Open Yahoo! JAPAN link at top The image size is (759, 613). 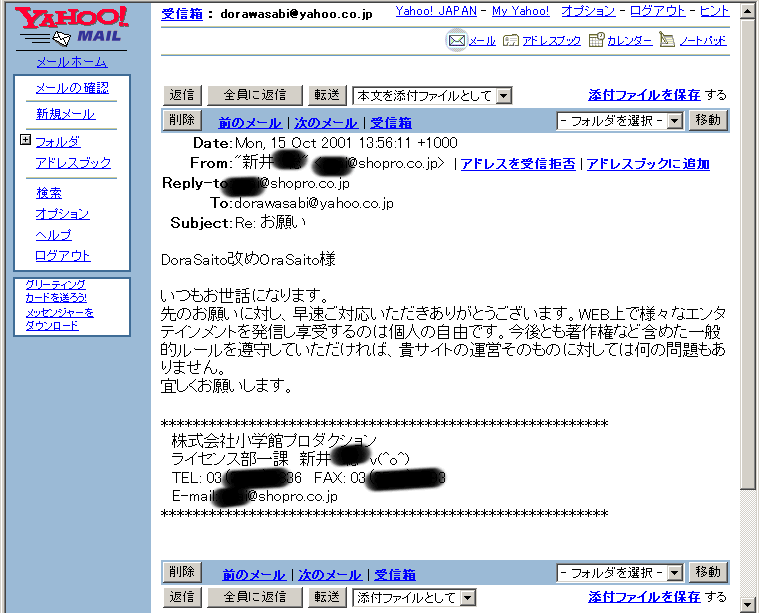pyautogui.click(x=436, y=11)
